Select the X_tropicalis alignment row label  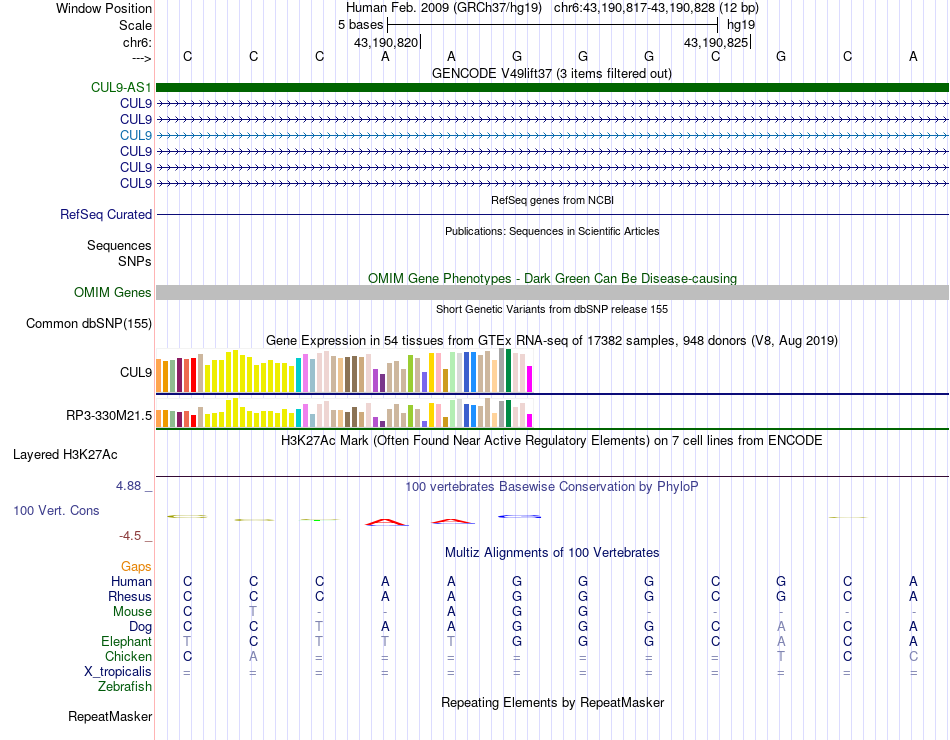point(118,672)
